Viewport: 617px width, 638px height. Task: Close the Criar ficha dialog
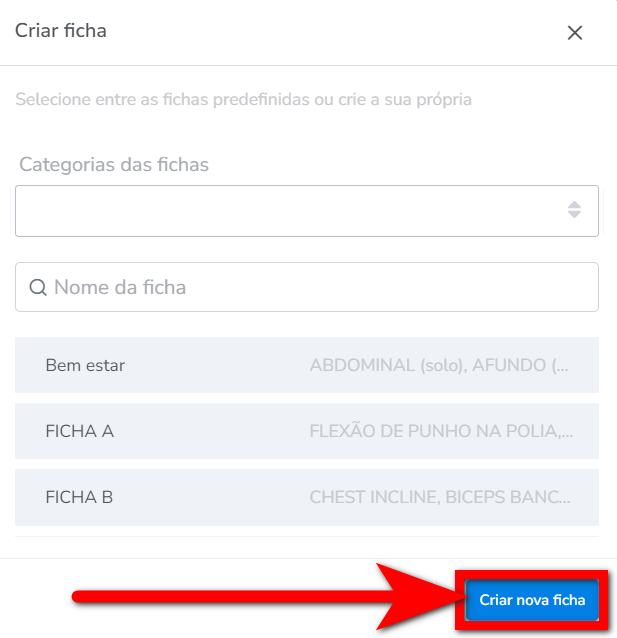[575, 33]
